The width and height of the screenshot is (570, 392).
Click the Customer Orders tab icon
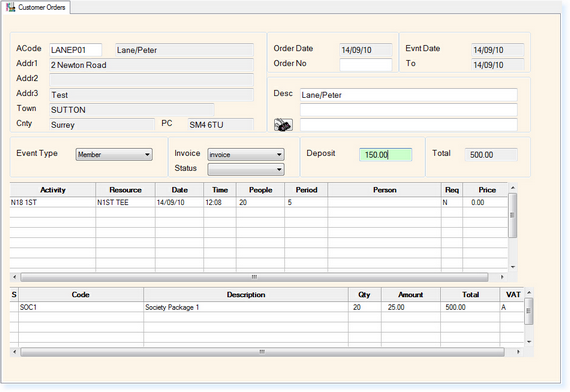[11, 7]
